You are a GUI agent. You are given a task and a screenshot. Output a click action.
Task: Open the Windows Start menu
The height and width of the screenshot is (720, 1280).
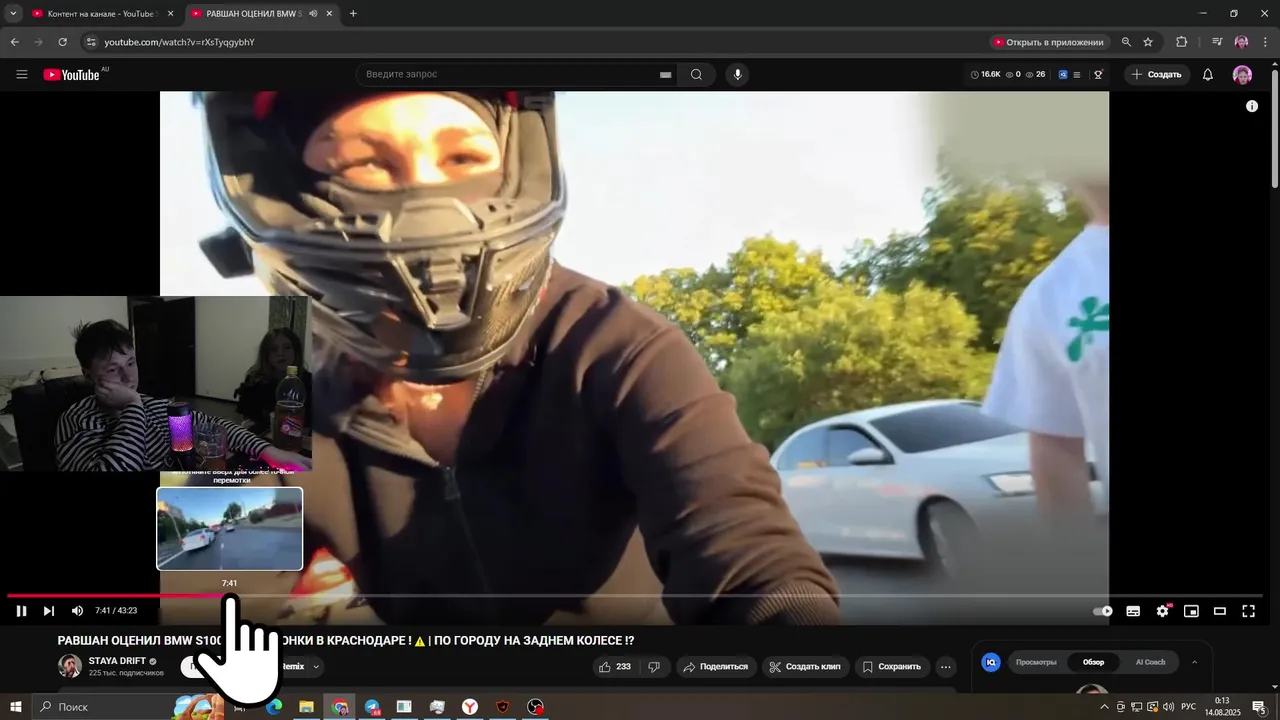15,707
